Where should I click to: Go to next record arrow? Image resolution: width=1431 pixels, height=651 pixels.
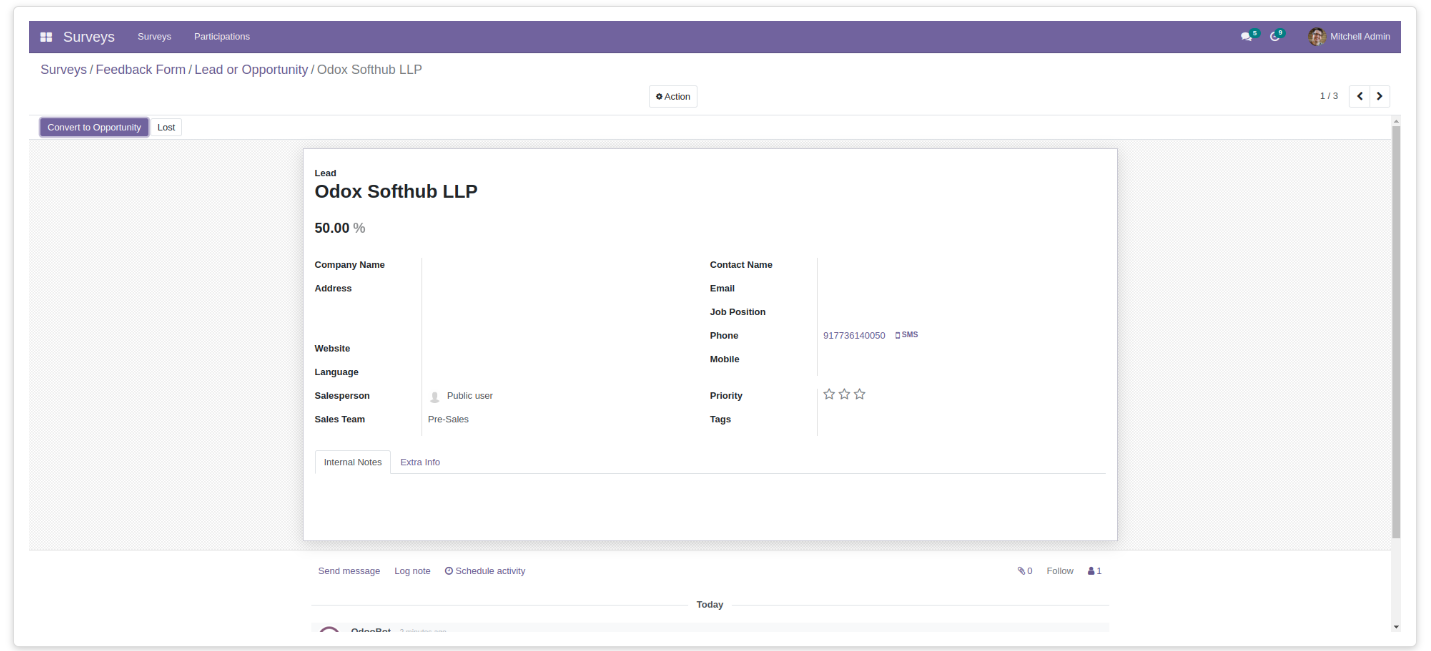tap(1380, 96)
